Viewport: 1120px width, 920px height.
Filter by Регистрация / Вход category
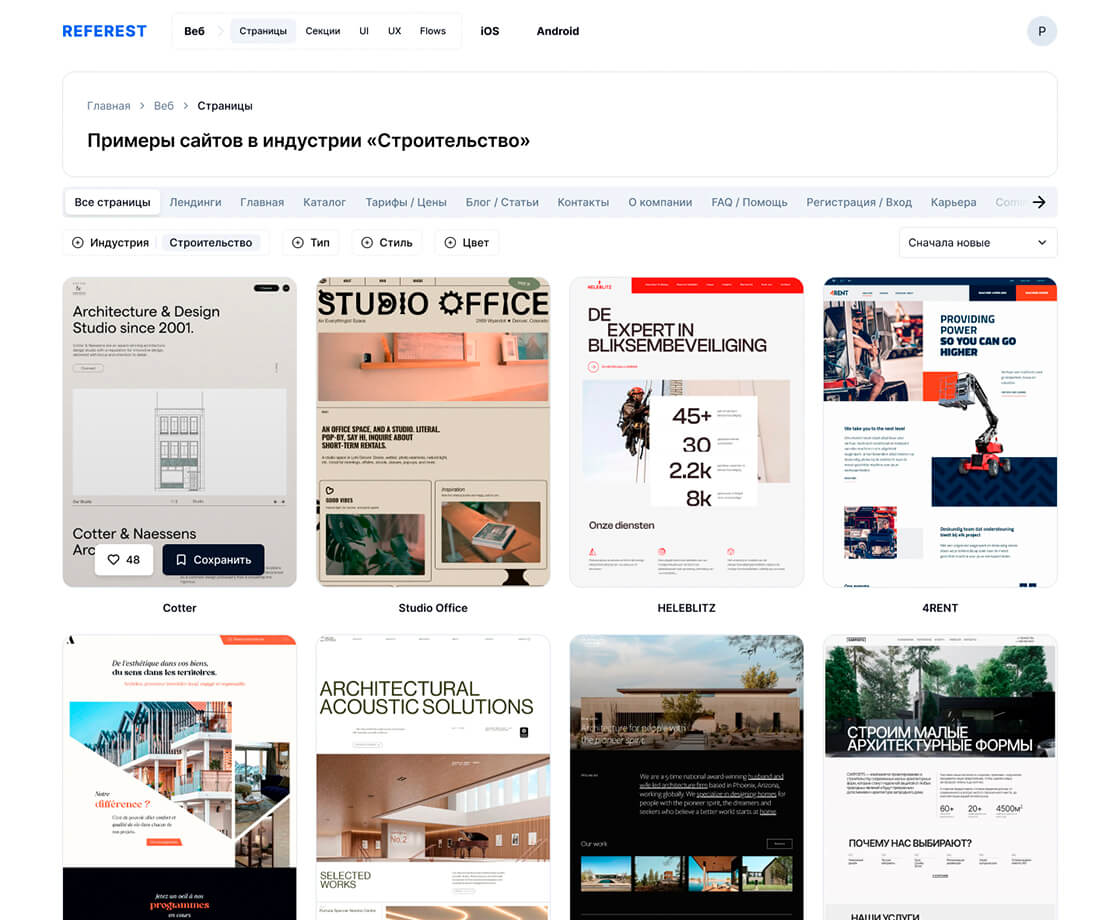coord(859,202)
